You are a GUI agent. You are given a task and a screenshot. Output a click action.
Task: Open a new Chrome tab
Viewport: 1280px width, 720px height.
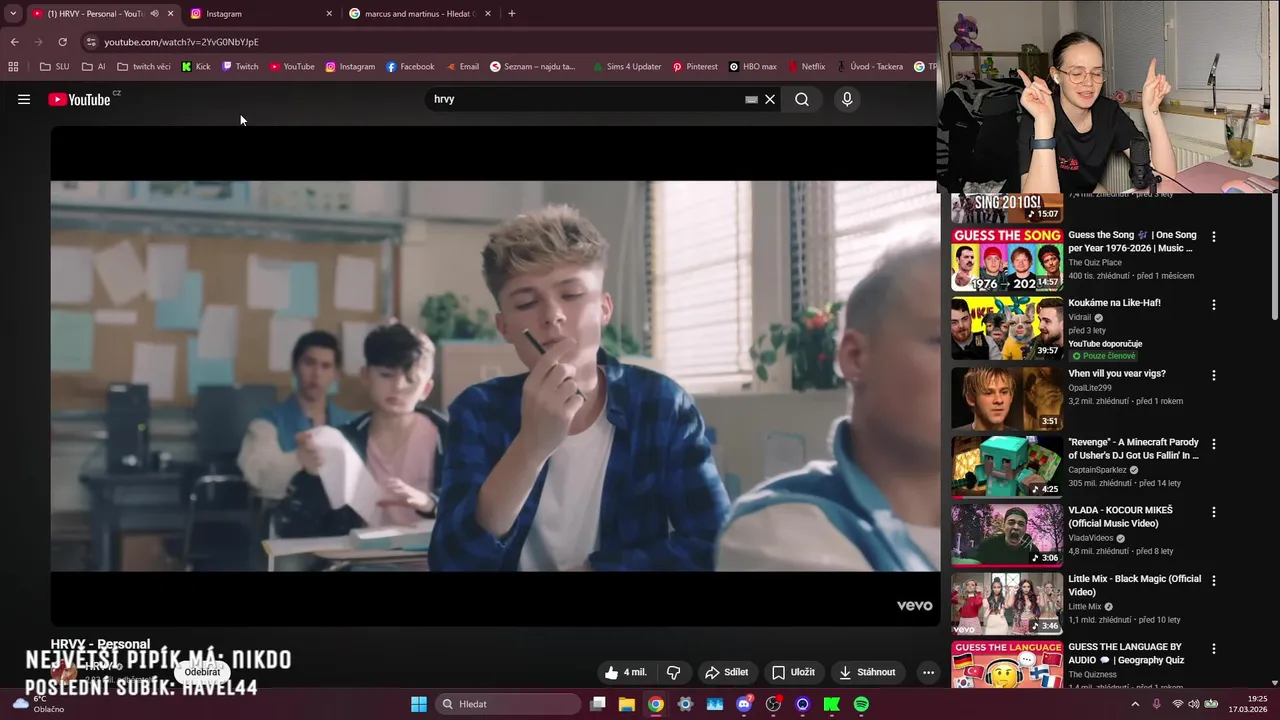coord(512,14)
